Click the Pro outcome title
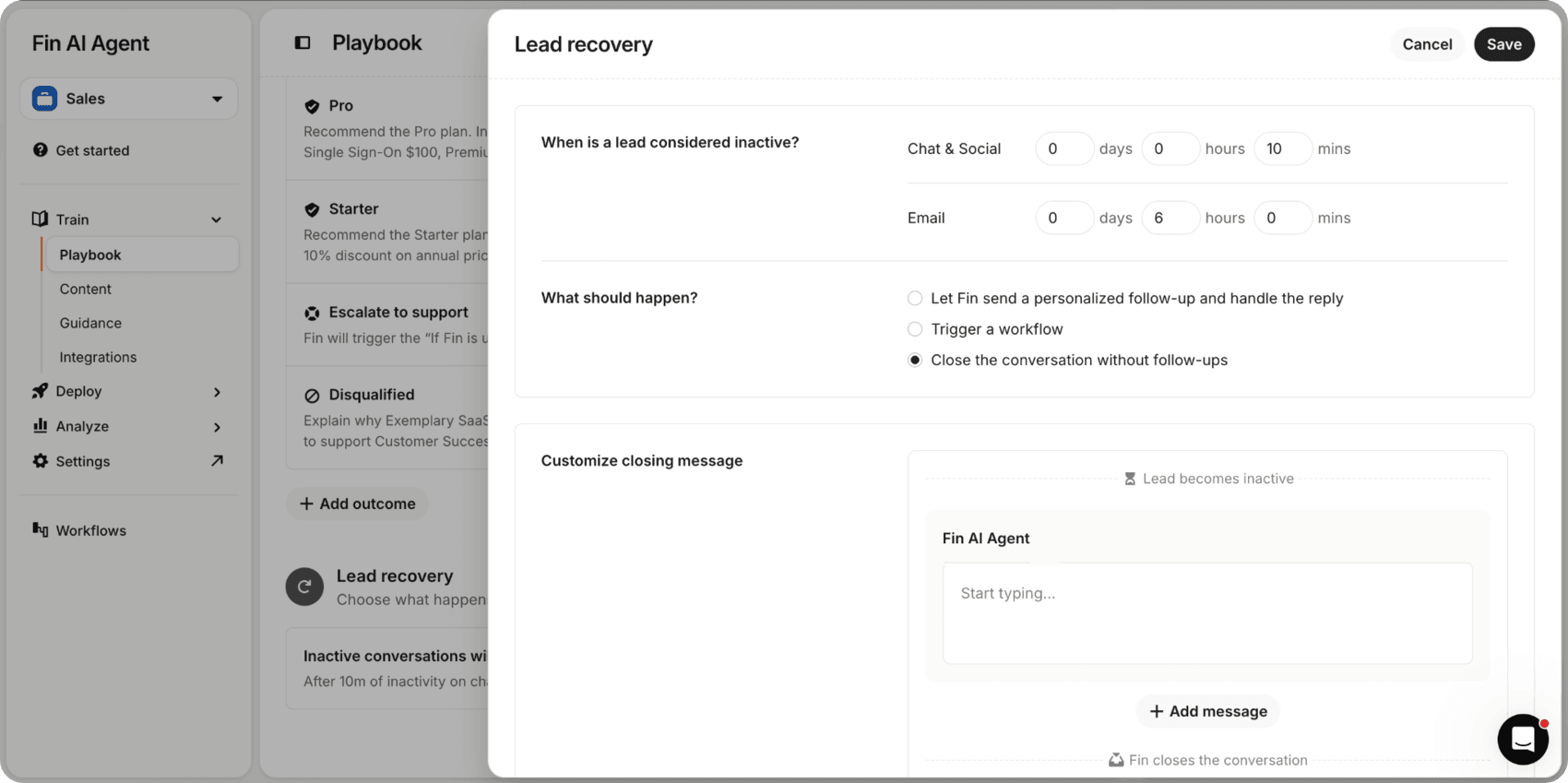The width and height of the screenshot is (1568, 783). click(340, 106)
